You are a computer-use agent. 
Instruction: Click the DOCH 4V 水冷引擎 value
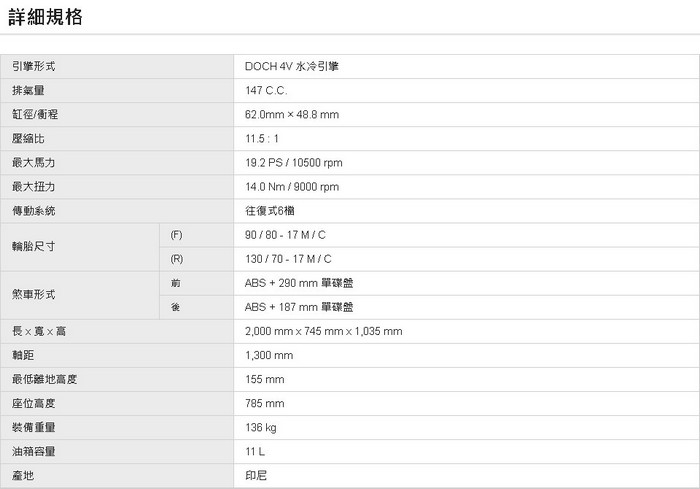point(298,66)
